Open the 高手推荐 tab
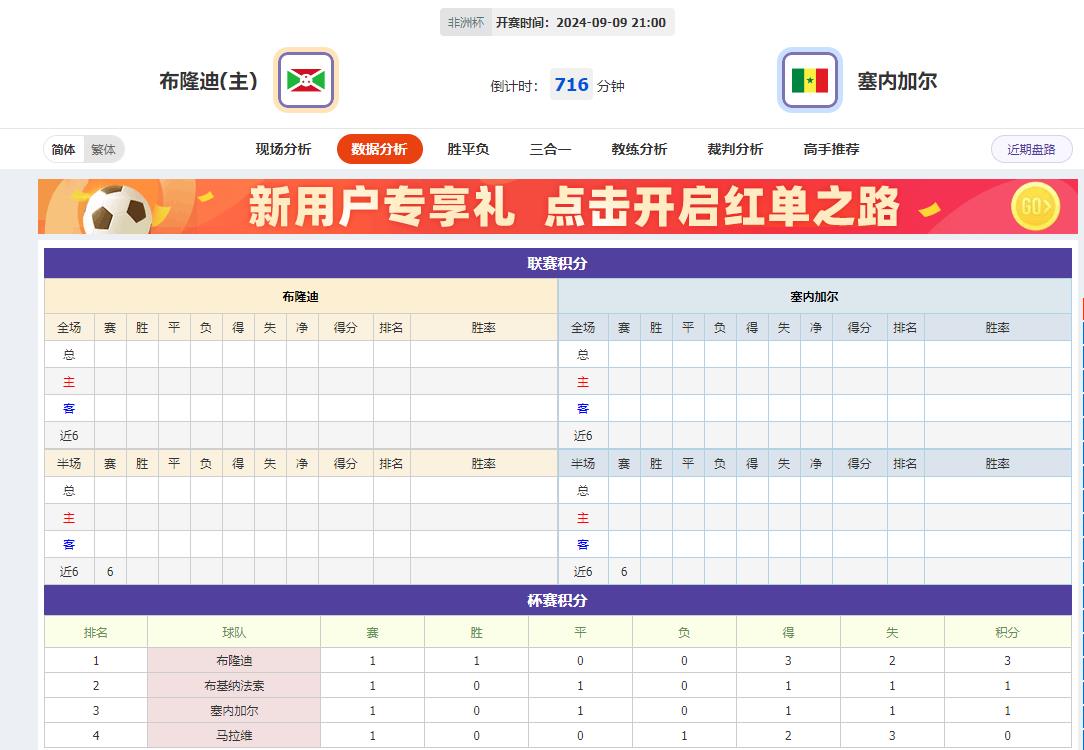The width and height of the screenshot is (1084, 750). (x=829, y=148)
